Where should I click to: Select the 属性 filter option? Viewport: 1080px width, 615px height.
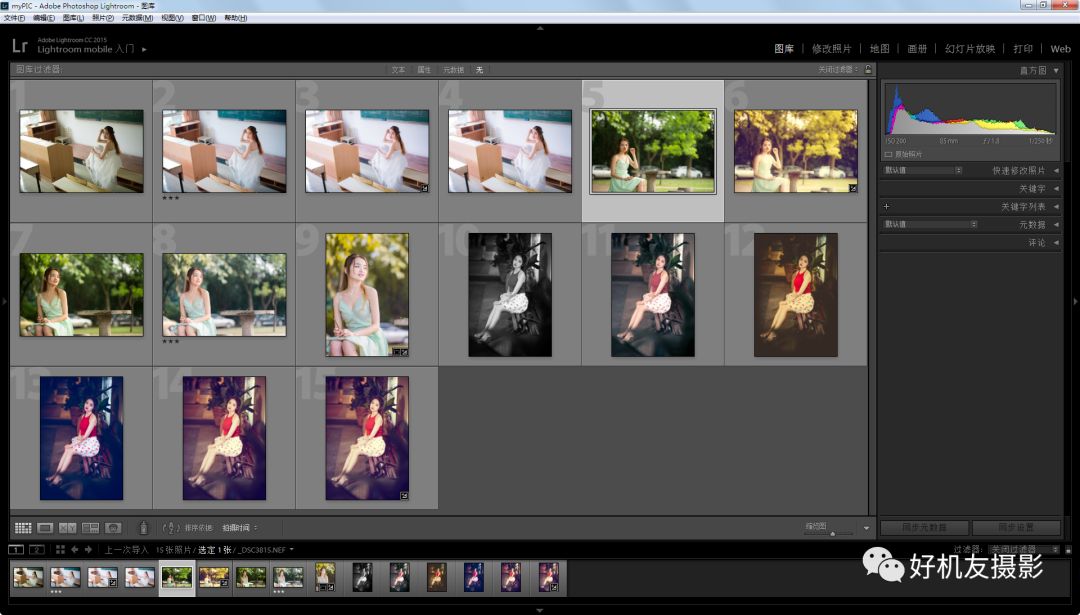tap(424, 70)
